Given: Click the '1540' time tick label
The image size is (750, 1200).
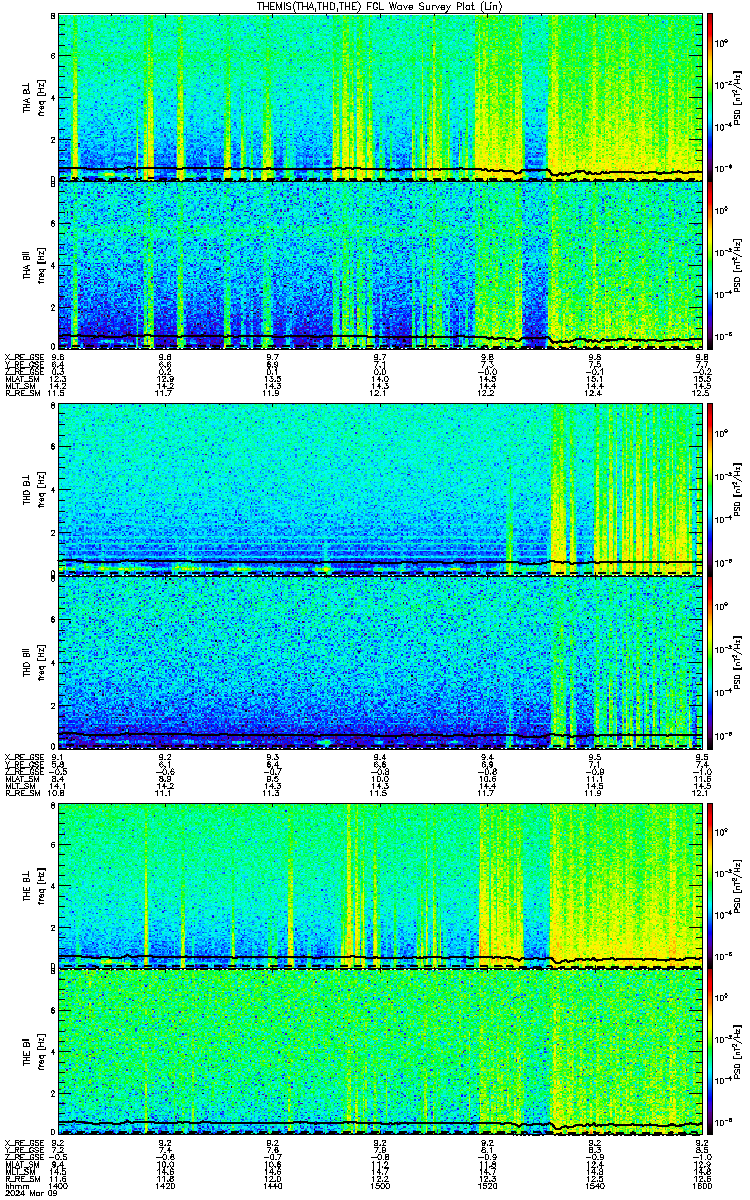Looking at the screenshot, I should tap(596, 1188).
